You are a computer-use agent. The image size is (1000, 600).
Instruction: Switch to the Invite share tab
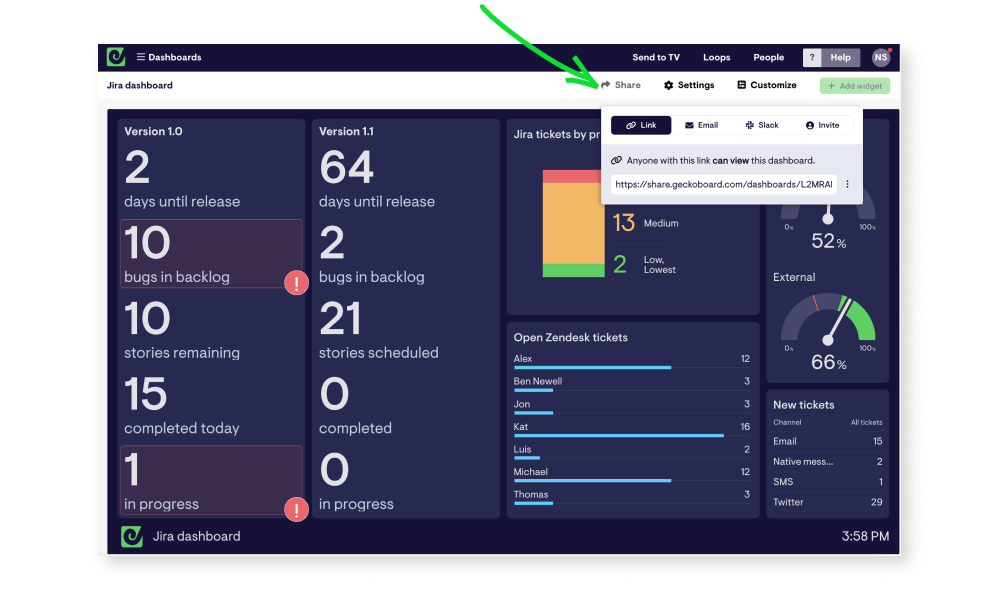(x=823, y=125)
